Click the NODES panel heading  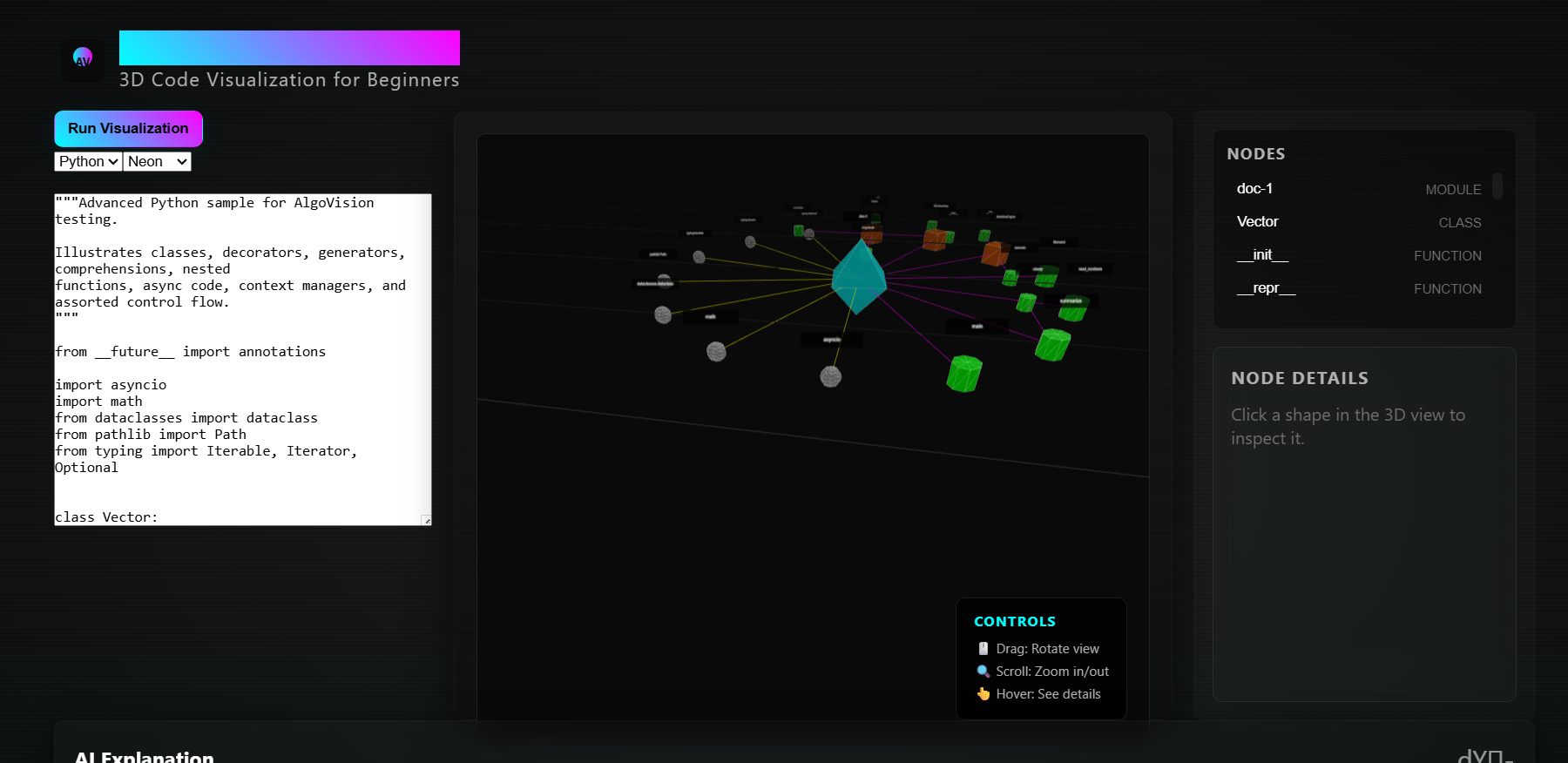1256,154
